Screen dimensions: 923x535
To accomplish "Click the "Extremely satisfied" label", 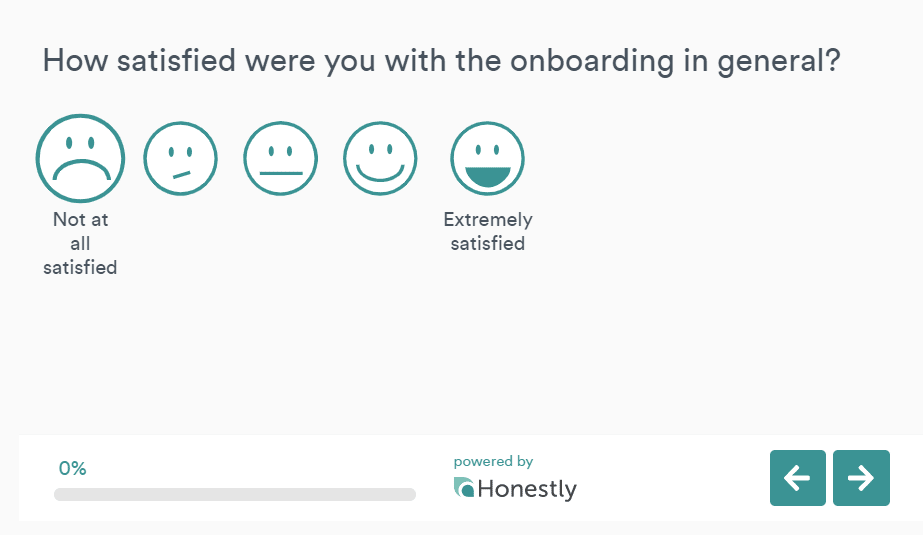I will (487, 231).
